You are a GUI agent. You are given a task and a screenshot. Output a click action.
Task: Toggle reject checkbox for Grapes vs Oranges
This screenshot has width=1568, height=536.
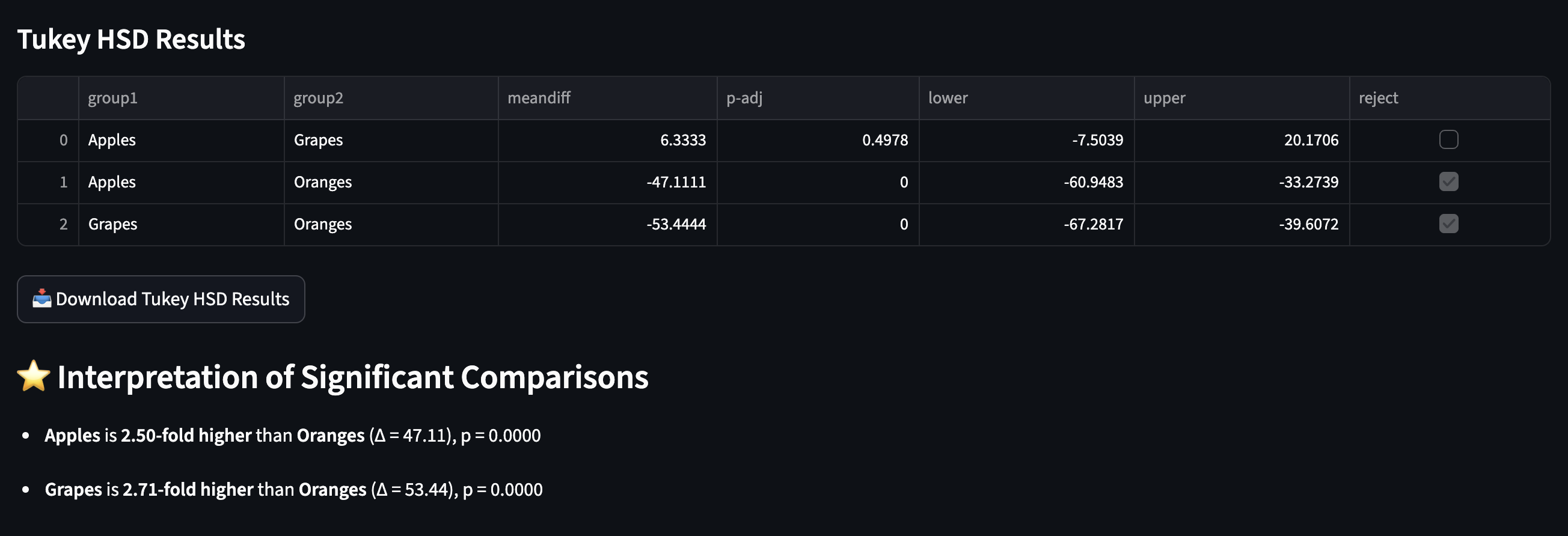[x=1448, y=224]
